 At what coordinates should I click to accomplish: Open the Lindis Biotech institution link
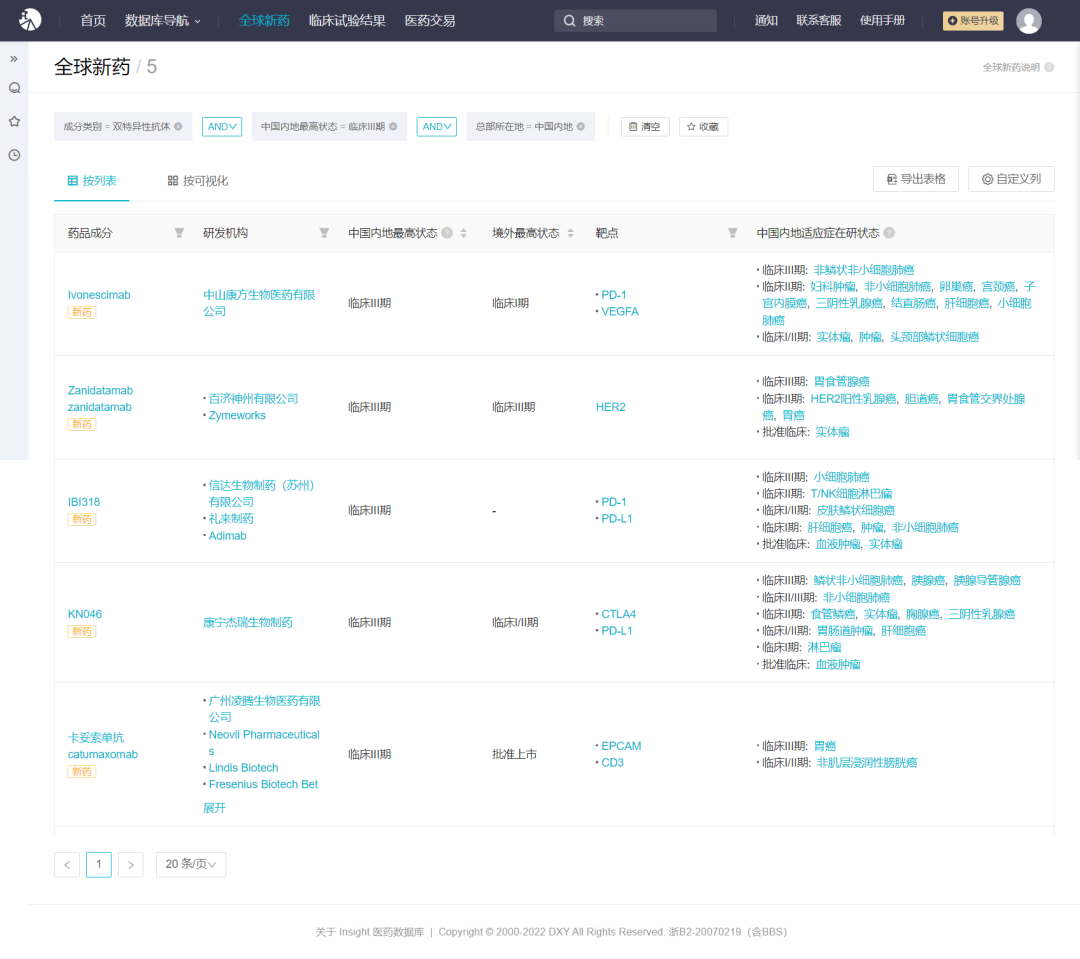[243, 768]
